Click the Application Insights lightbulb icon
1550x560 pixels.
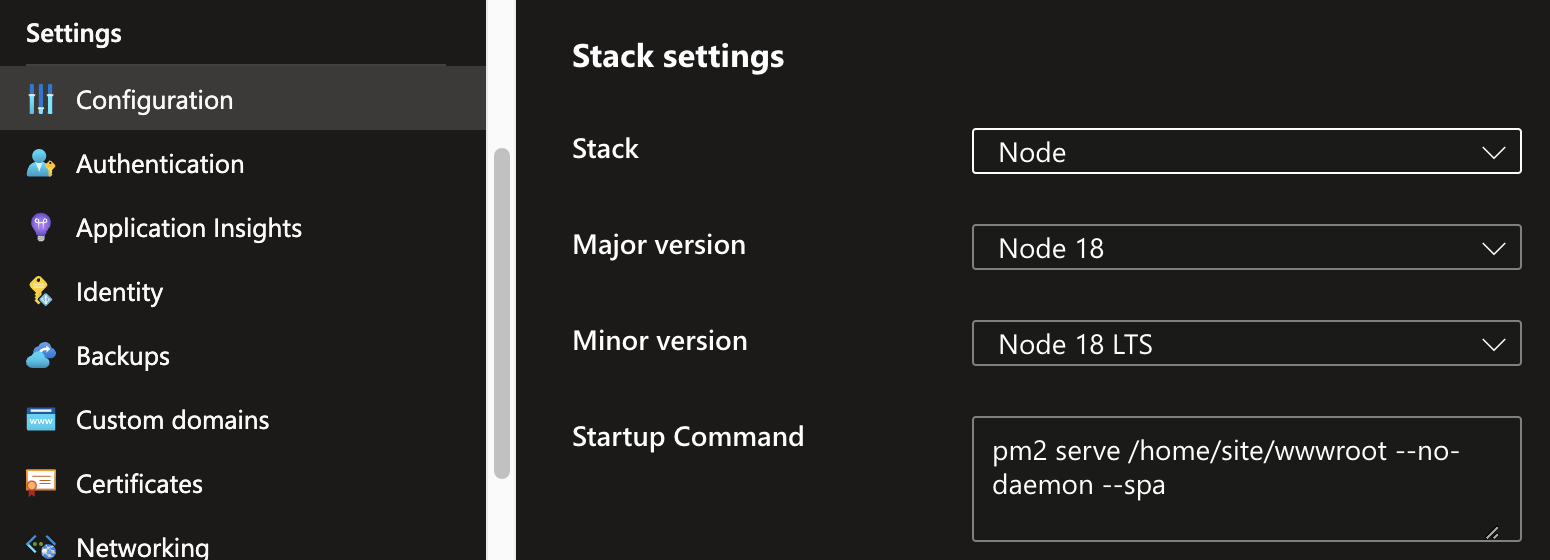click(40, 228)
